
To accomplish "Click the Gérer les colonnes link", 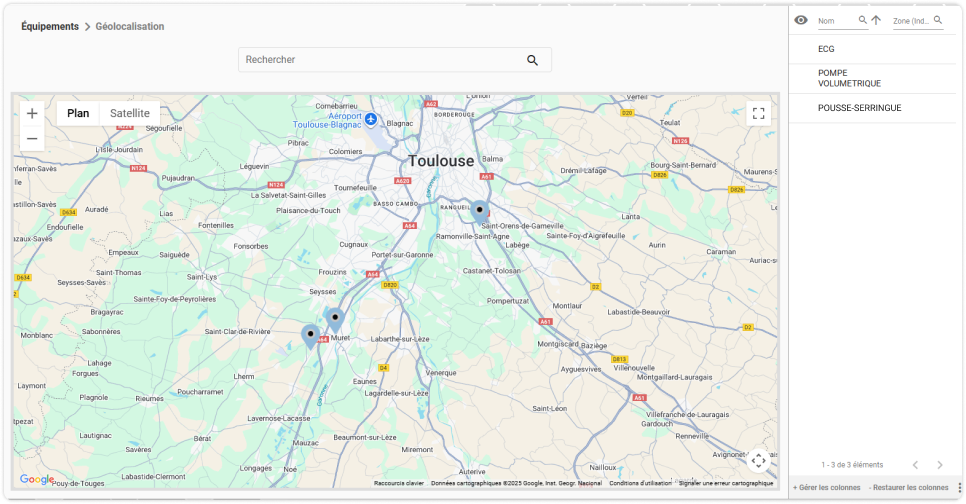I will (x=827, y=487).
